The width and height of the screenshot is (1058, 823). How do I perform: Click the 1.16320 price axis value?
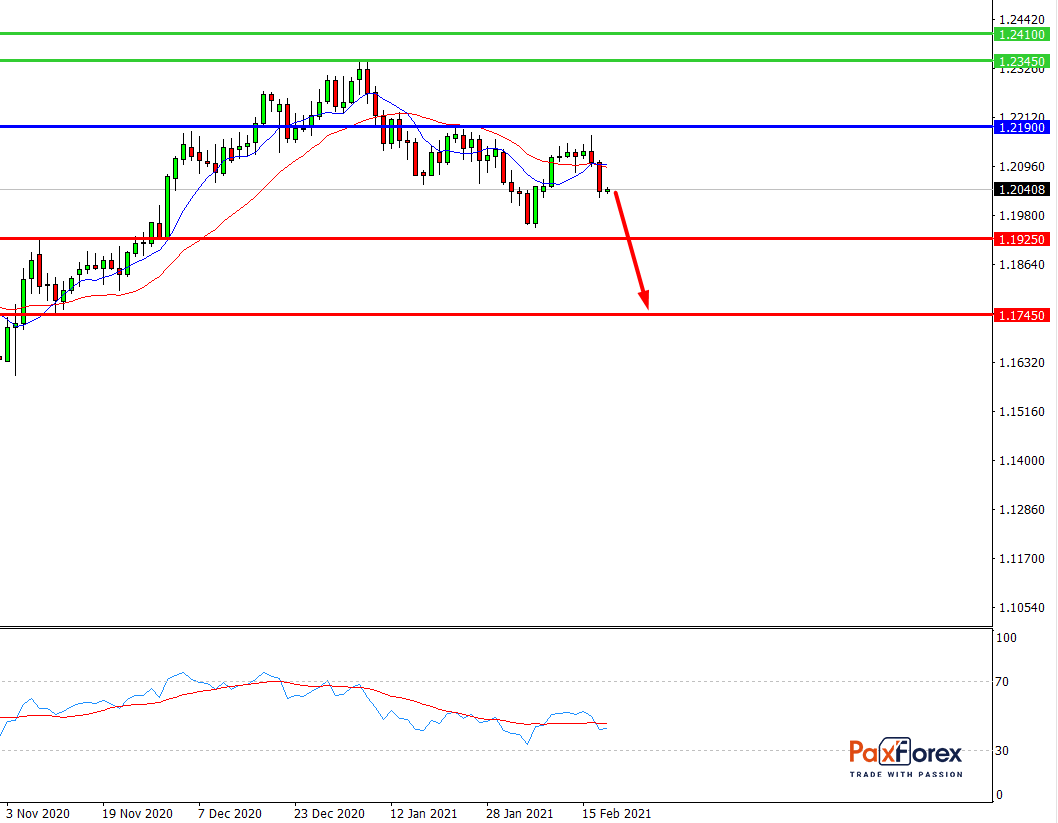[1022, 363]
